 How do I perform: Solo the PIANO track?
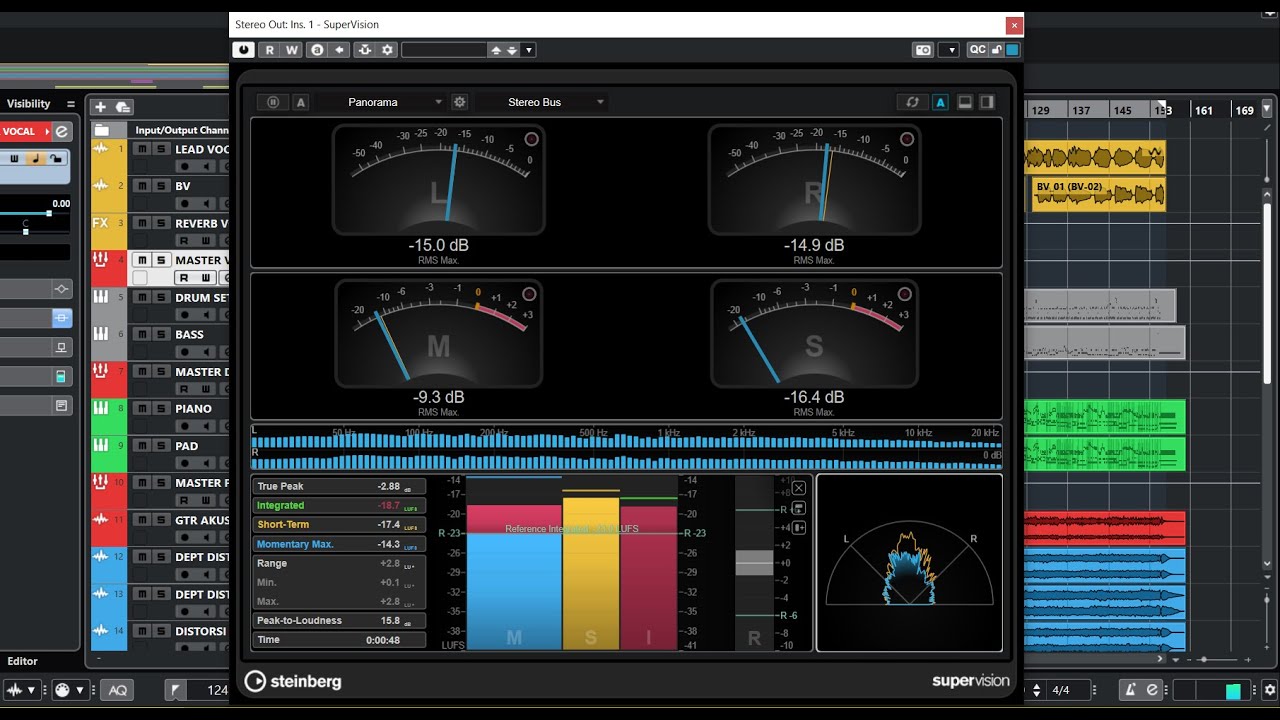(160, 408)
